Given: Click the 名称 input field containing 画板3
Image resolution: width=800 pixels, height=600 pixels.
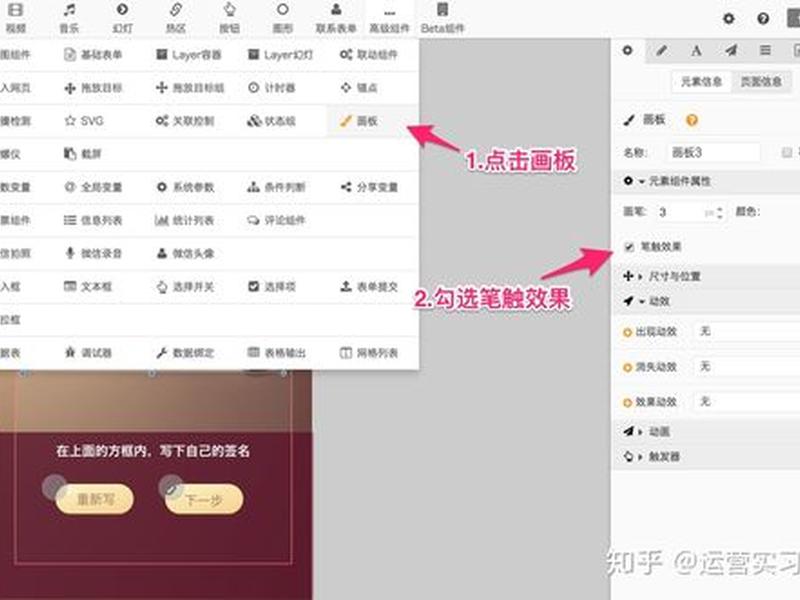Looking at the screenshot, I should coord(713,153).
